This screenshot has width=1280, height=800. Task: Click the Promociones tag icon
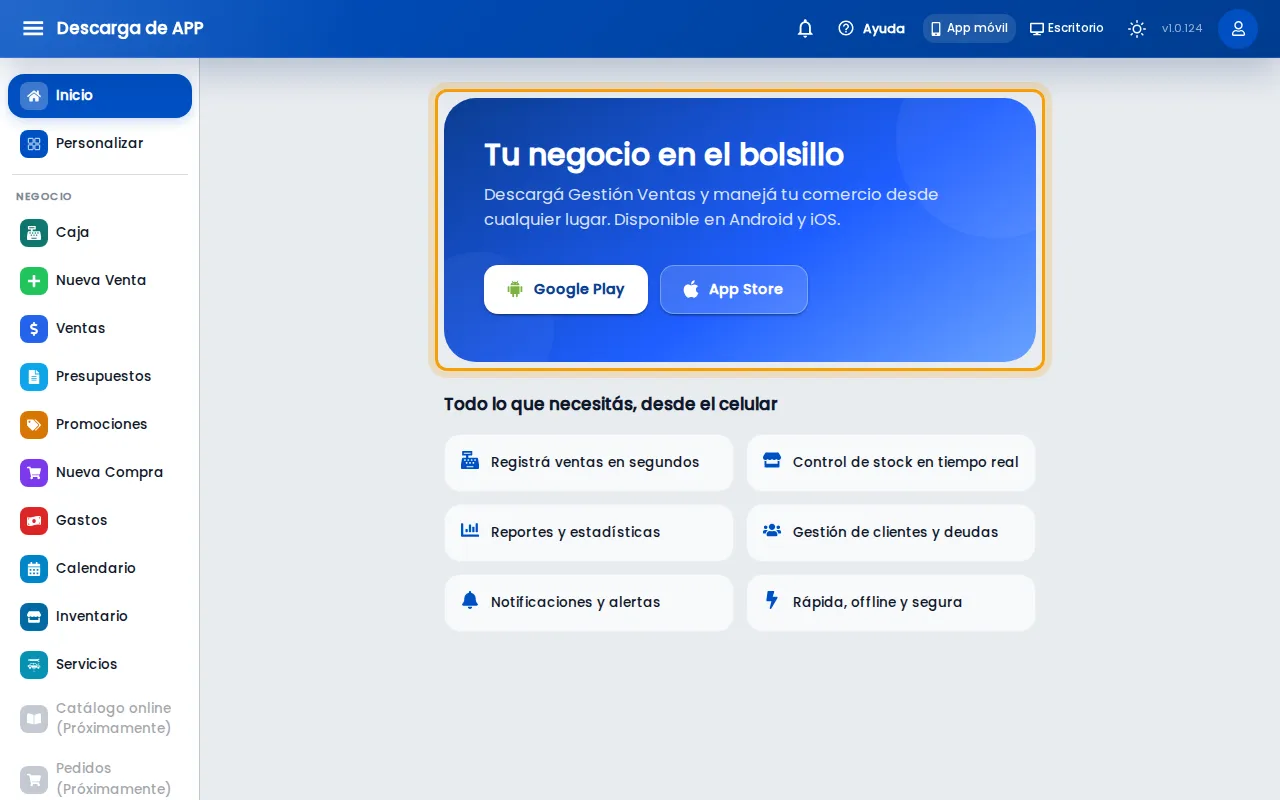(x=34, y=425)
